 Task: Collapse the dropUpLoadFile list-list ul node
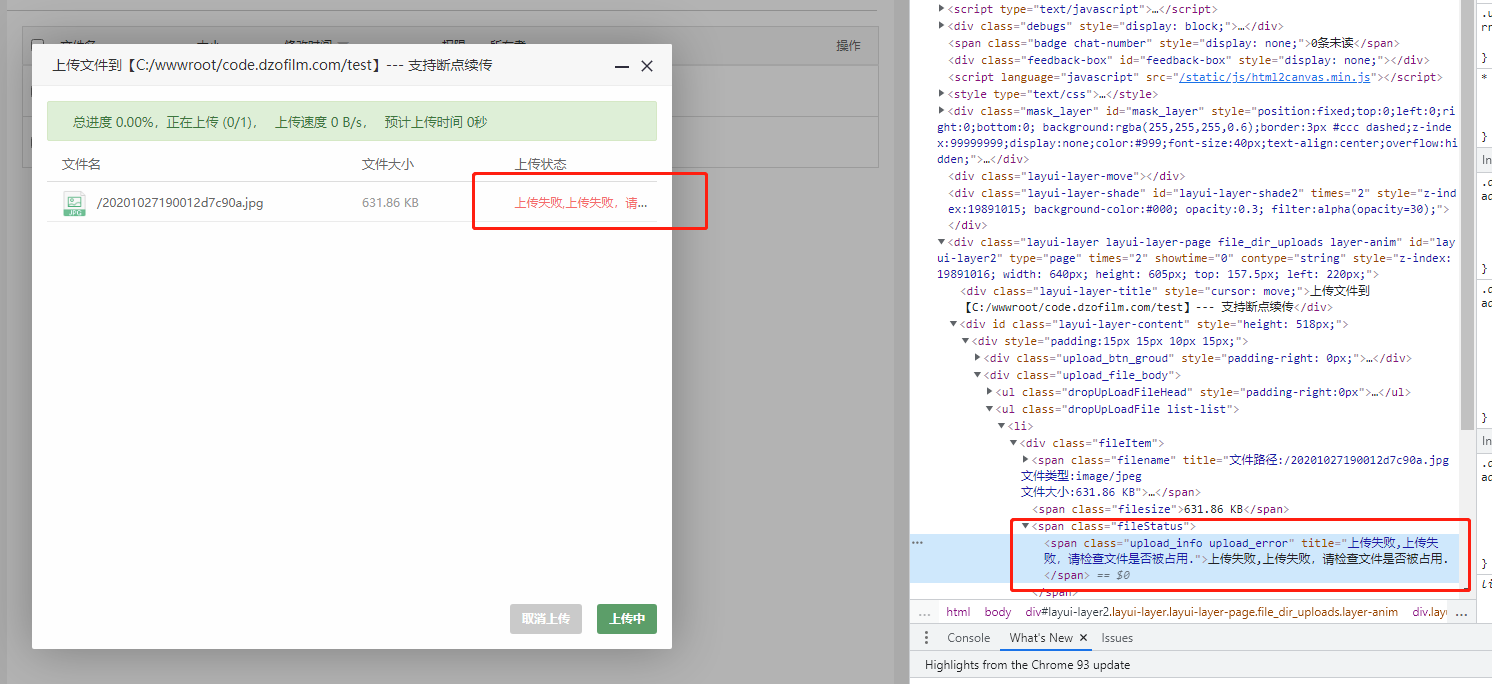pos(989,409)
